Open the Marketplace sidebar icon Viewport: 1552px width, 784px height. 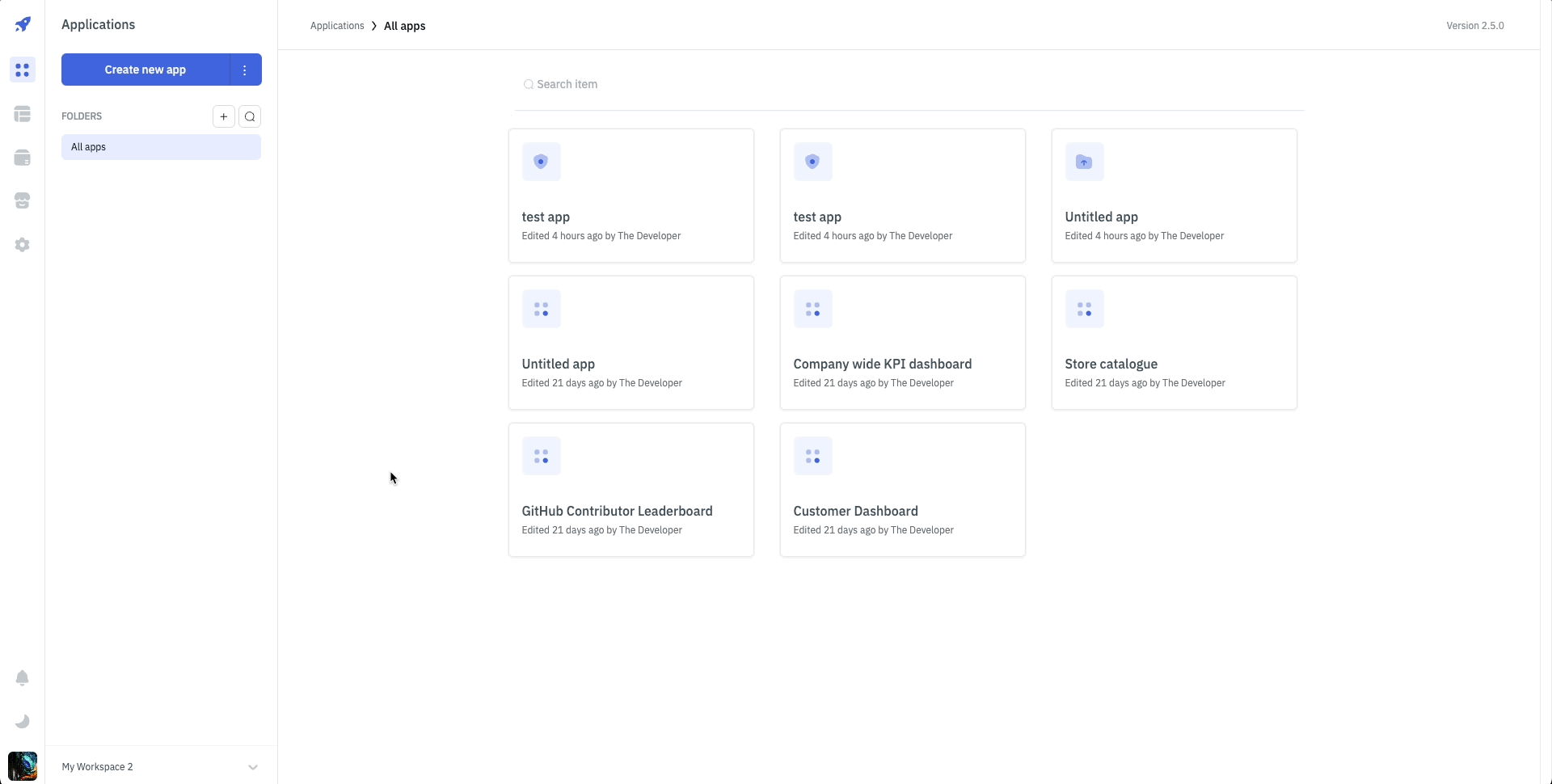click(23, 201)
